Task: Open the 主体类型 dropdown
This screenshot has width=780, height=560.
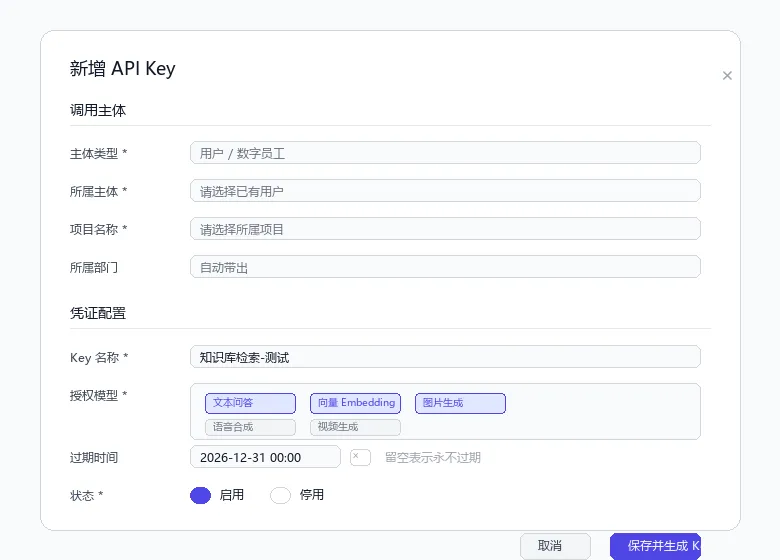Action: pyautogui.click(x=445, y=153)
